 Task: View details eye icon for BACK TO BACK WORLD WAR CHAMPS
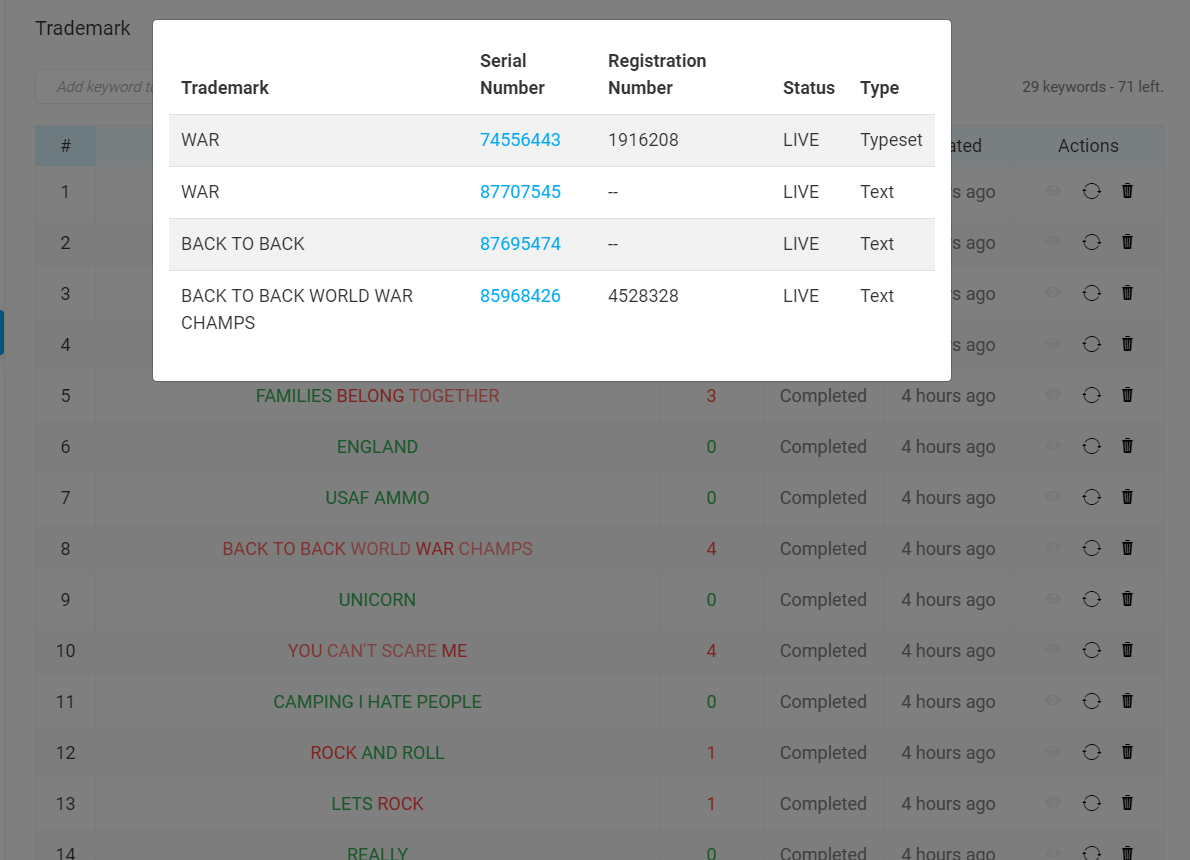click(x=1053, y=547)
